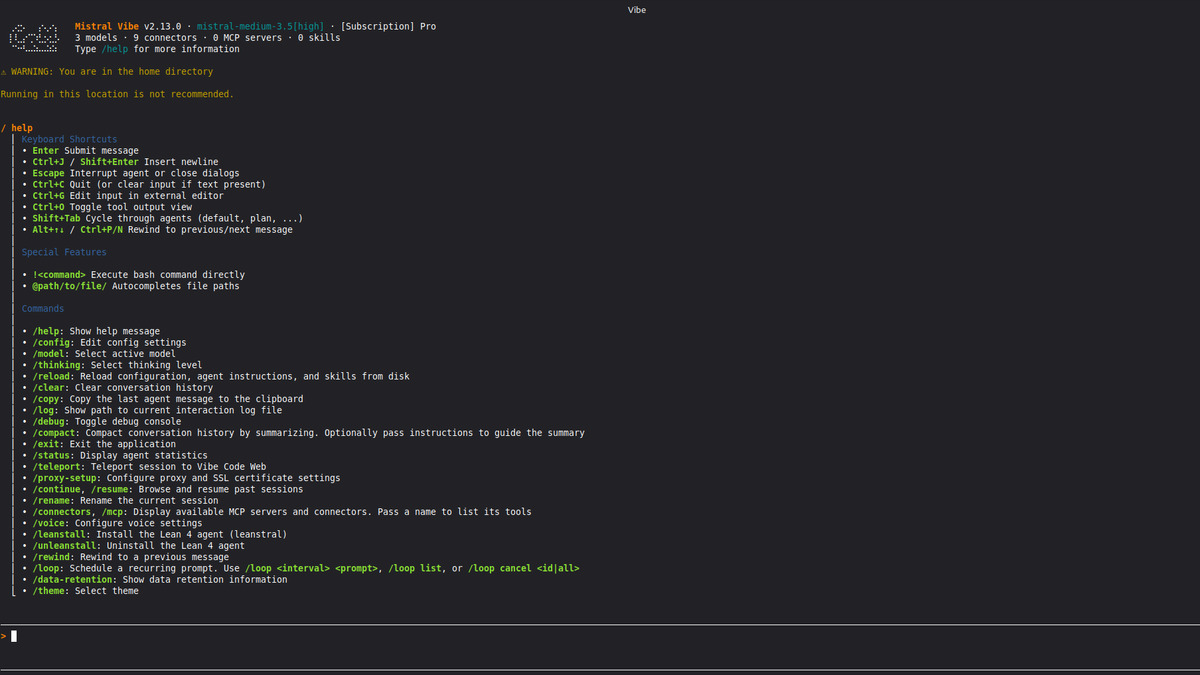1200x675 pixels.
Task: Click the "Special Features" heading
Action: (x=64, y=252)
